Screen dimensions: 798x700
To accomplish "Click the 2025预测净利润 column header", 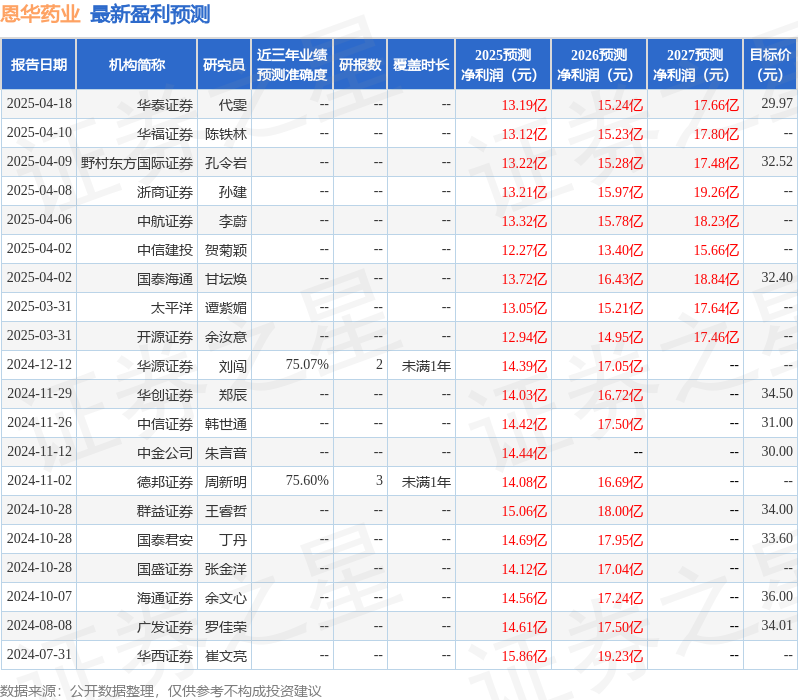I will tap(503, 65).
